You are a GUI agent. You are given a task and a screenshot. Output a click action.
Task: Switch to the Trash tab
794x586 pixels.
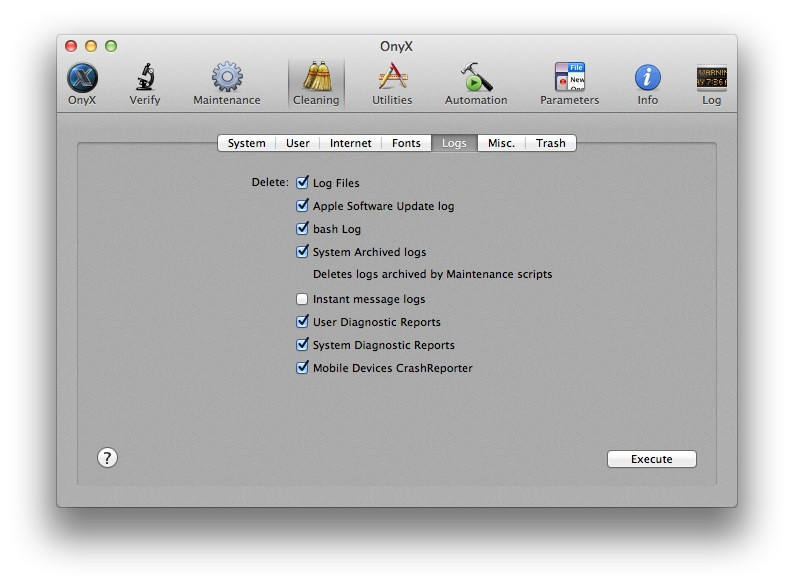click(550, 143)
